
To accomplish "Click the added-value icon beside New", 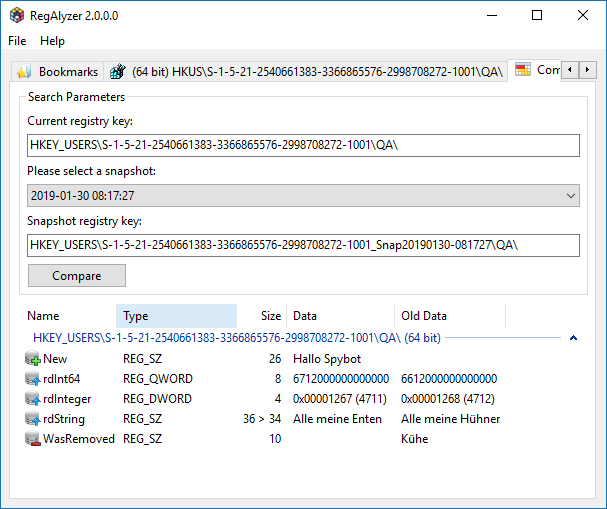I will [33, 358].
